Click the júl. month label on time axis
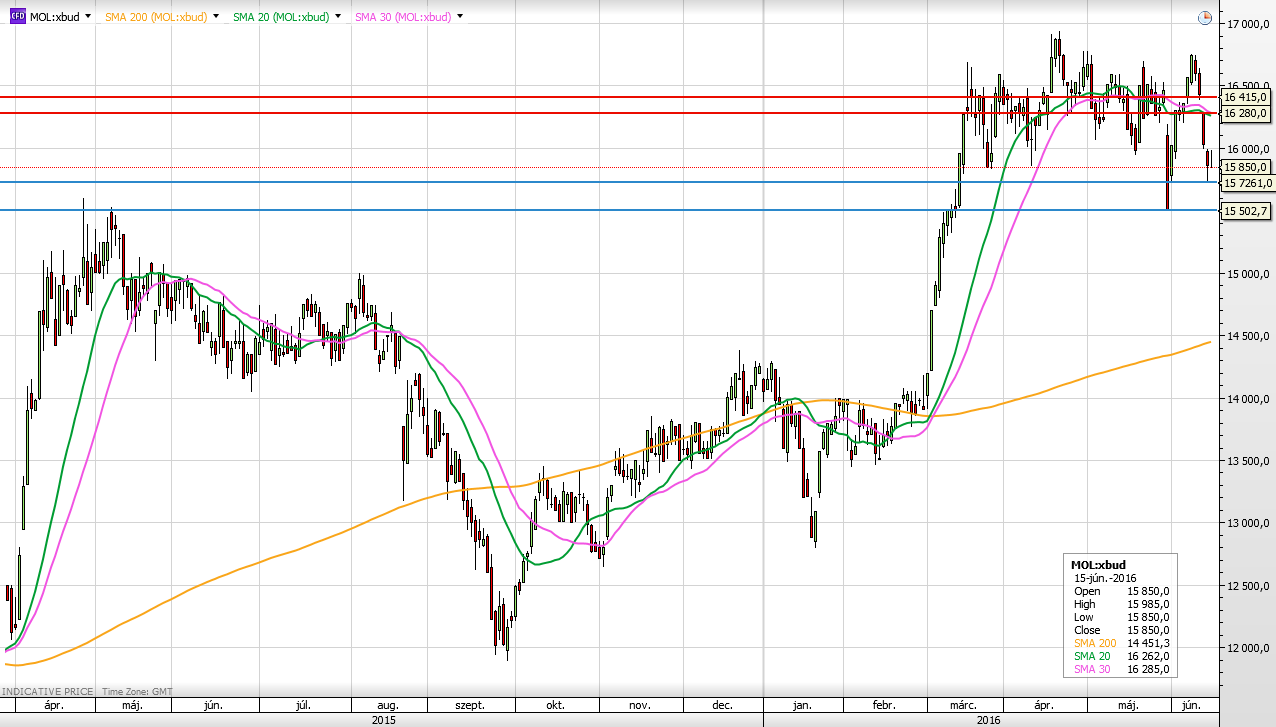 (x=303, y=704)
